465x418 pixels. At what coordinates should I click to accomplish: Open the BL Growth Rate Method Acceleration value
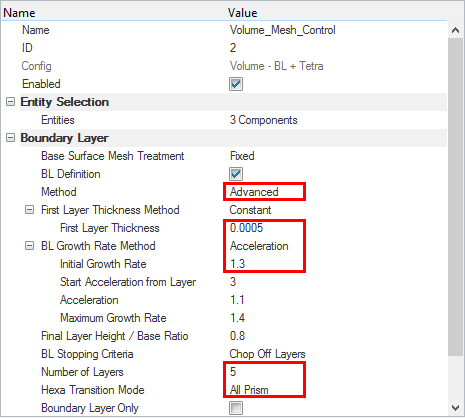(x=259, y=246)
